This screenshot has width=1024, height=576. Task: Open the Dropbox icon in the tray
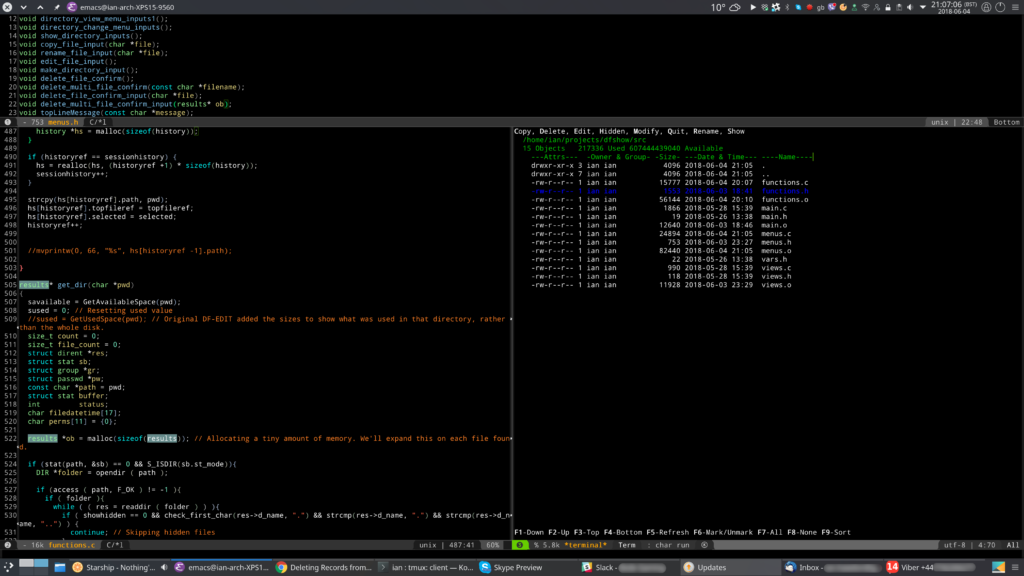tap(798, 9)
